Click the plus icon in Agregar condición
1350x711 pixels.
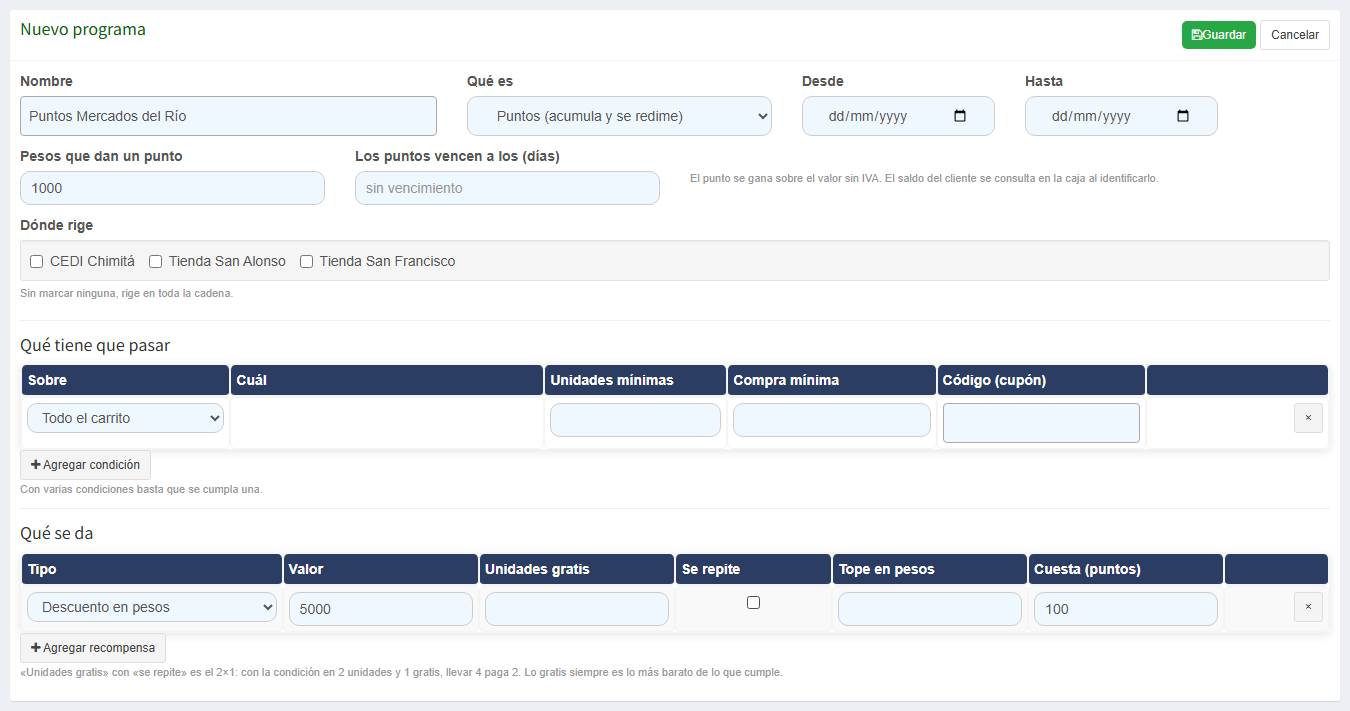(x=36, y=465)
